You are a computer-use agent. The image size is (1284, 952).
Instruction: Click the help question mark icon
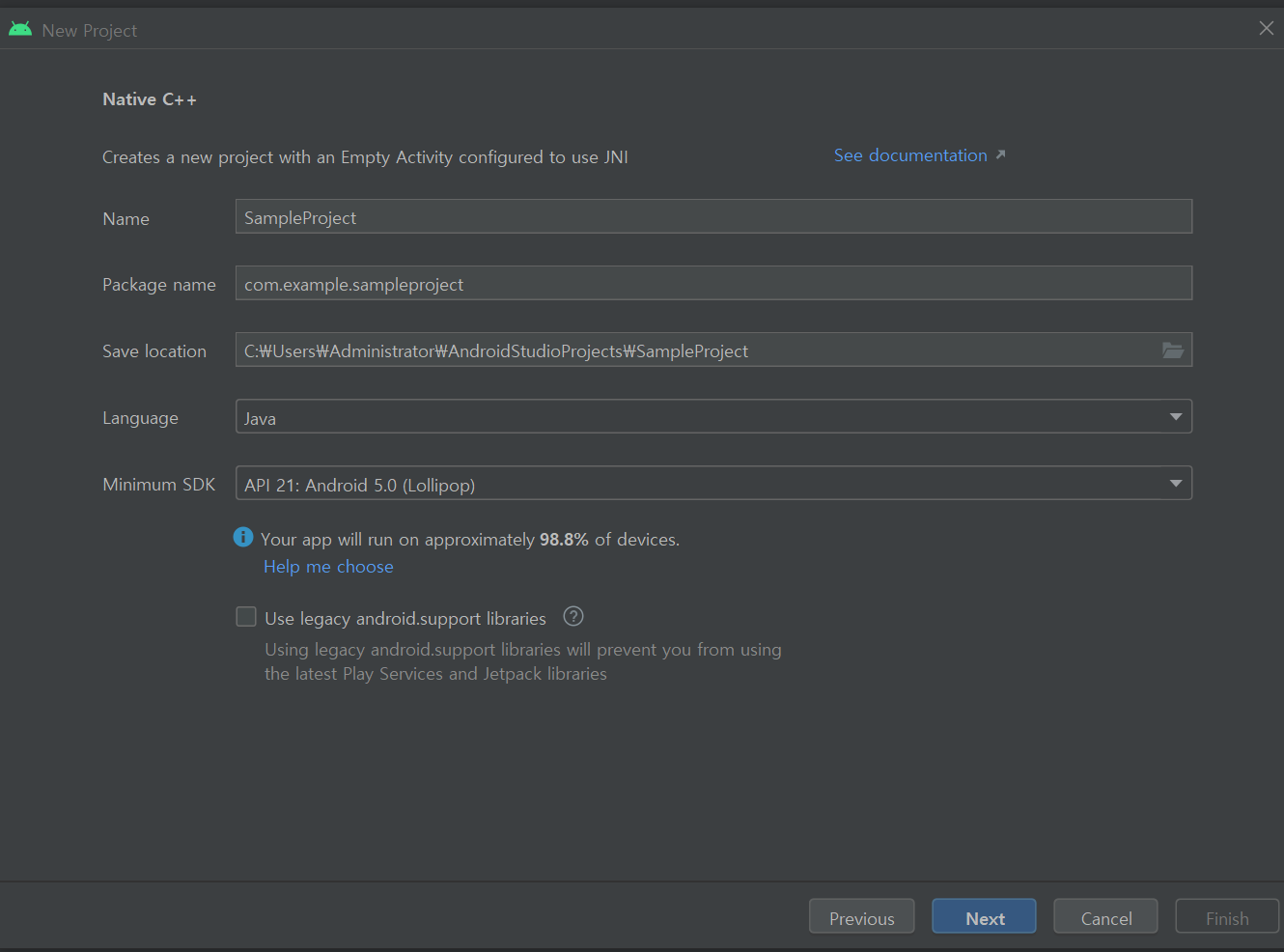573,616
